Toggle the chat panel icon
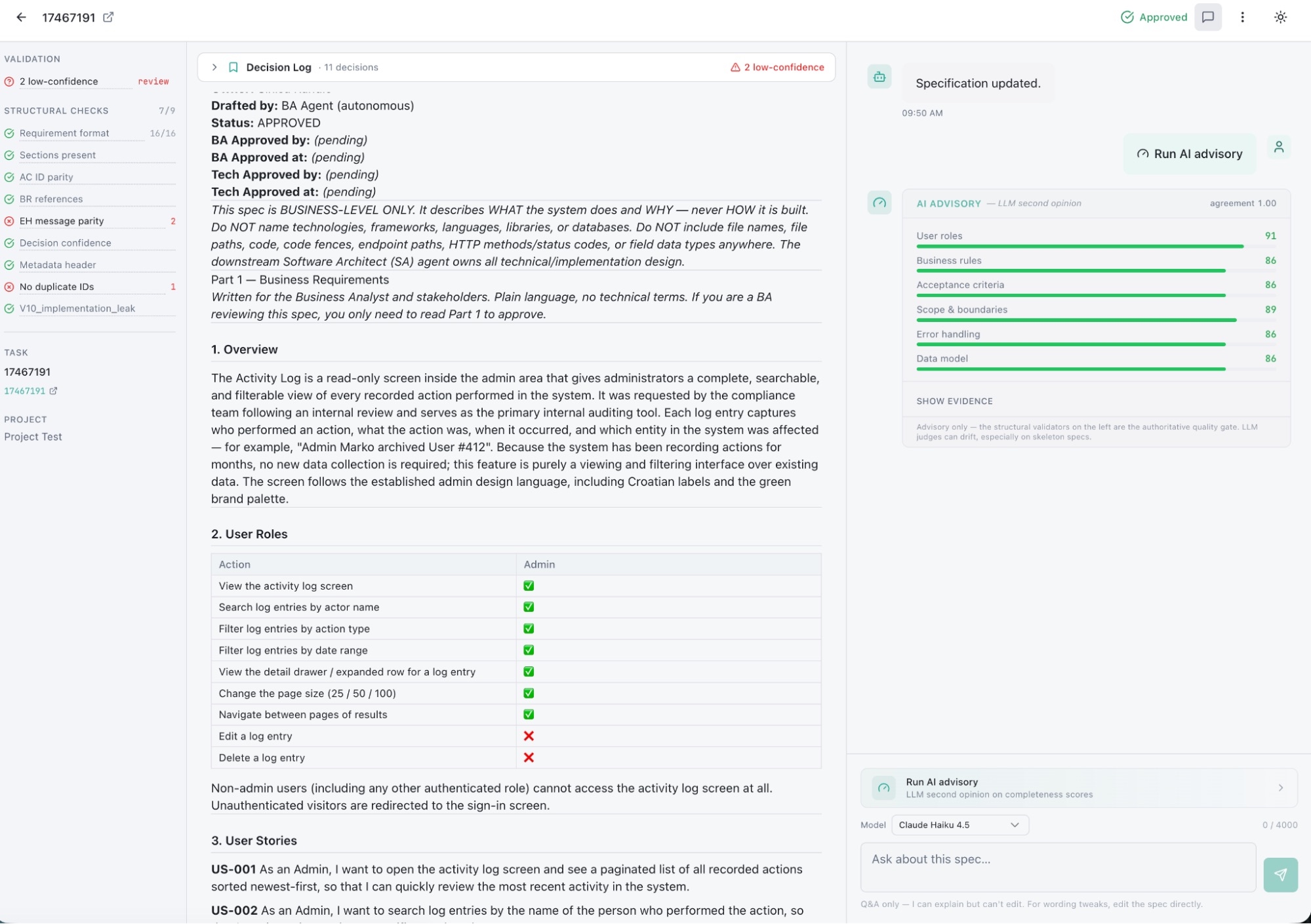The width and height of the screenshot is (1311, 924). [x=1207, y=18]
